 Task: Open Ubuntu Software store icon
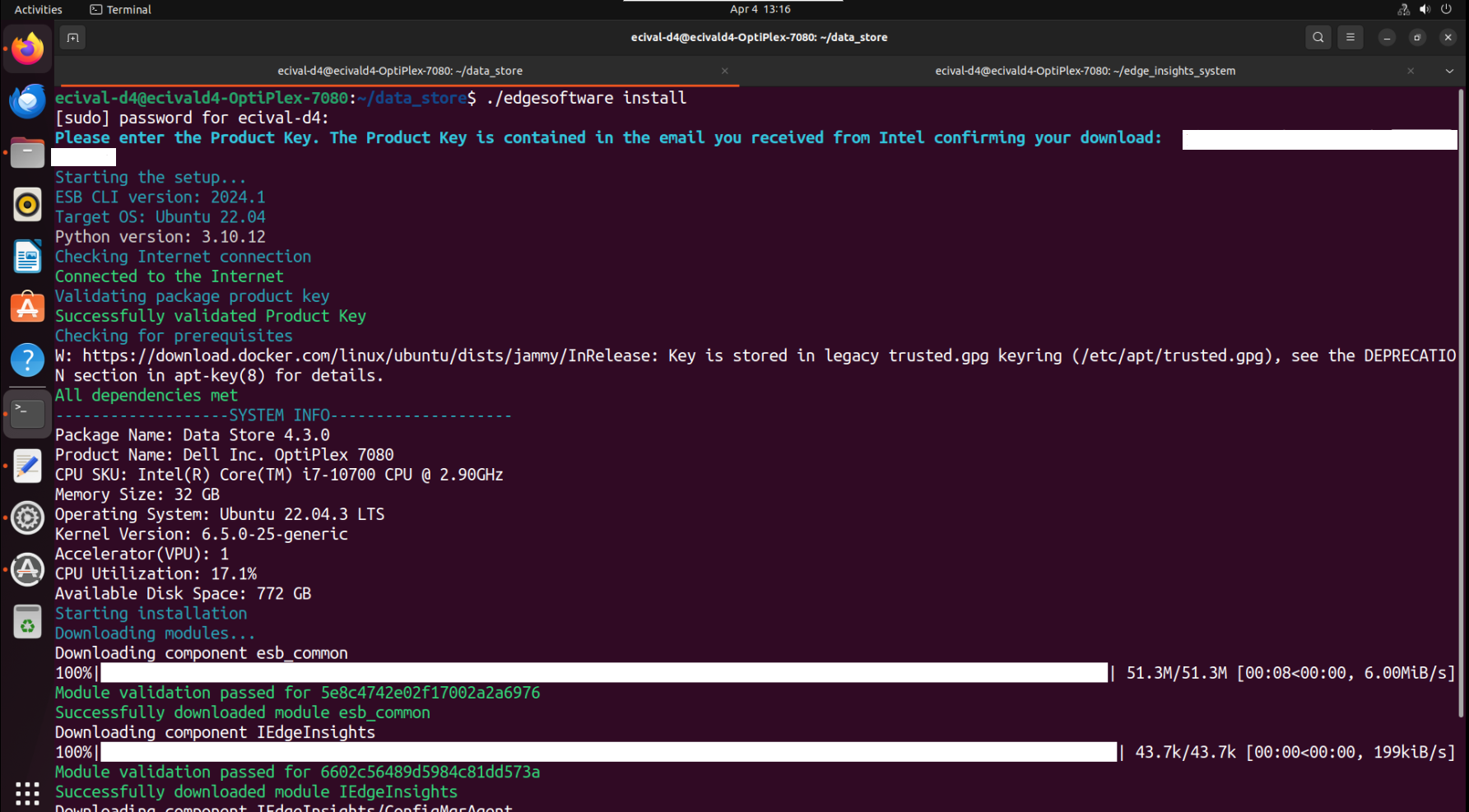(27, 308)
